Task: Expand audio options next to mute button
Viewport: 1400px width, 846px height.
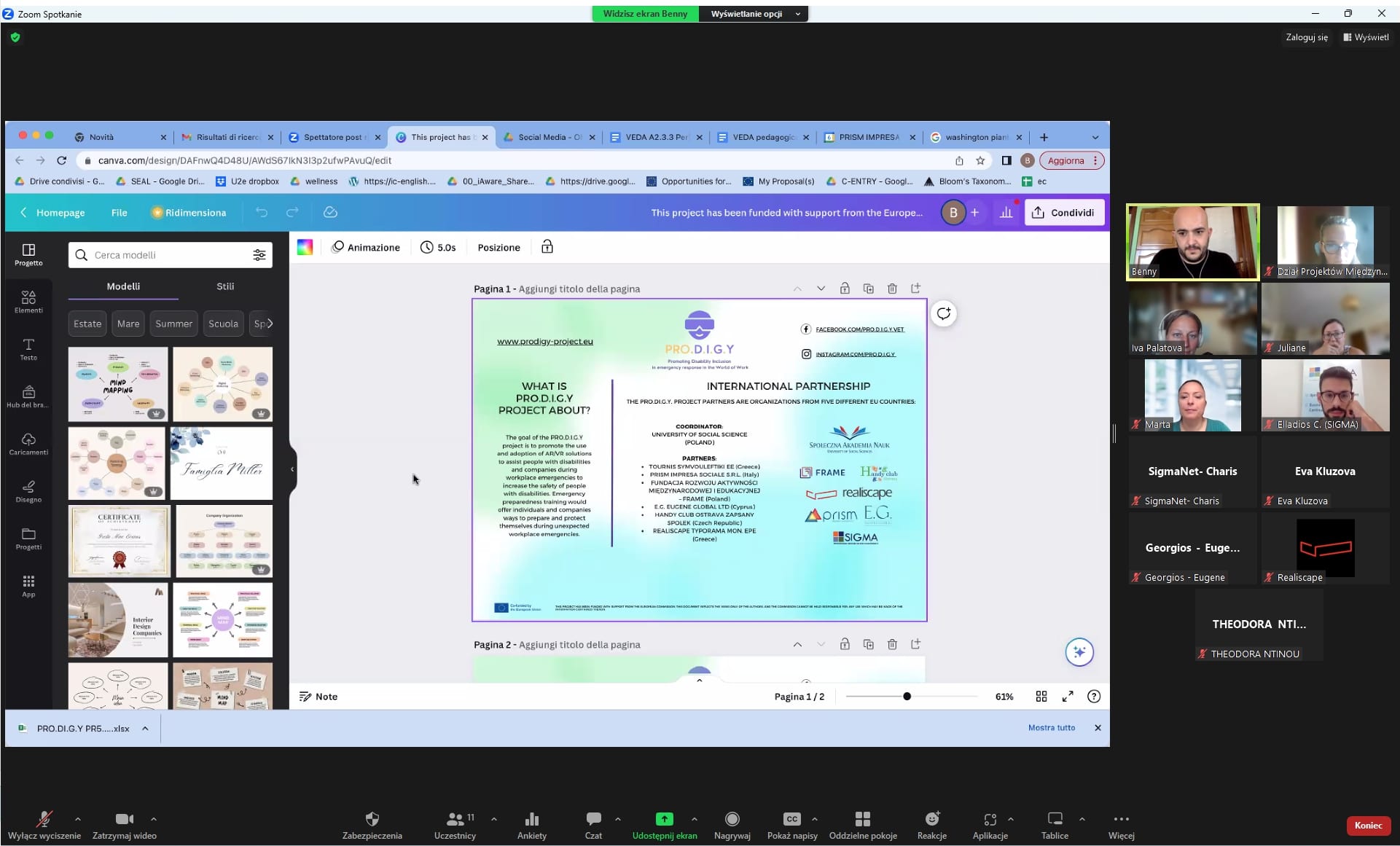Action: click(x=78, y=819)
